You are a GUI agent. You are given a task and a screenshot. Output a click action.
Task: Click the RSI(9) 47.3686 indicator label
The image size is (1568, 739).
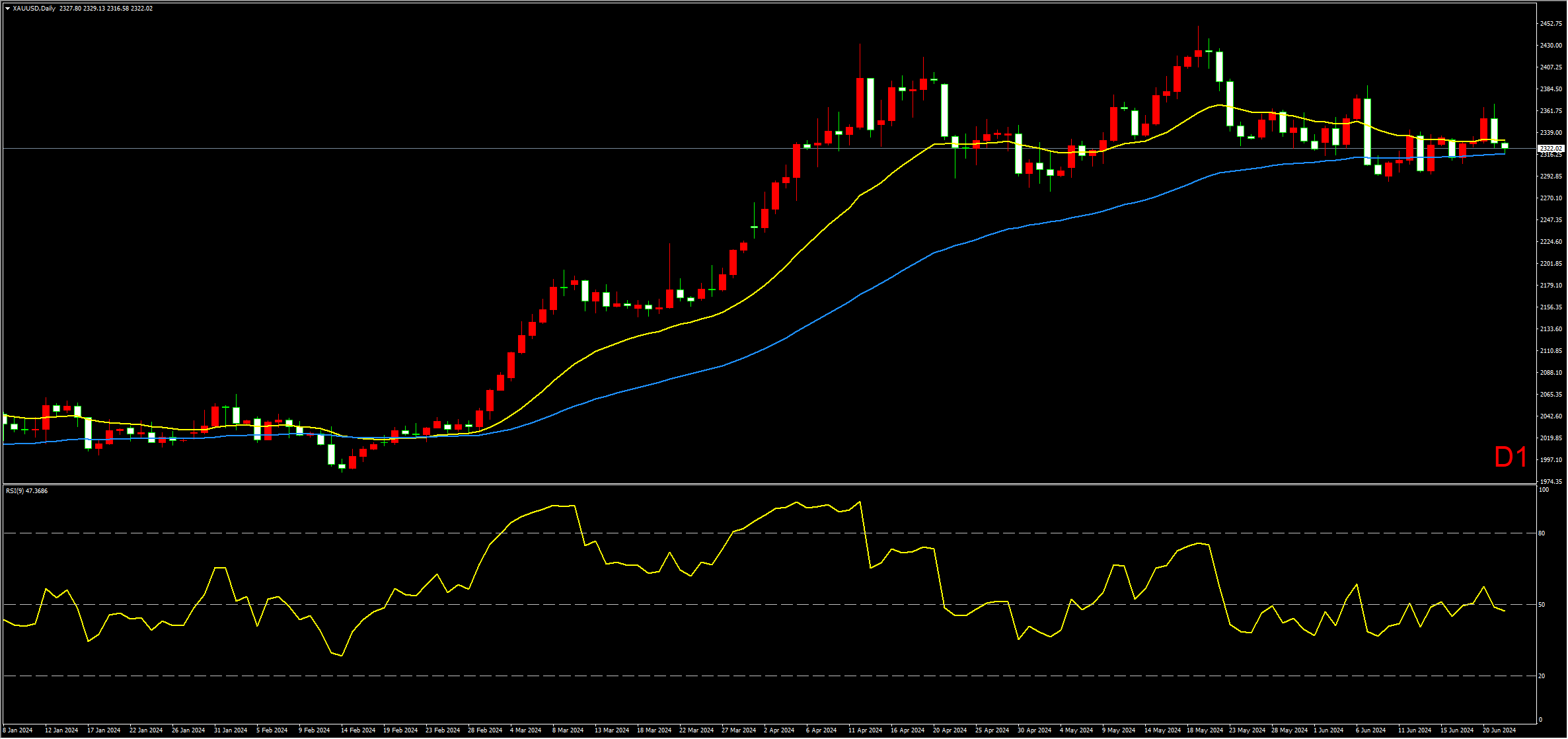[x=26, y=490]
